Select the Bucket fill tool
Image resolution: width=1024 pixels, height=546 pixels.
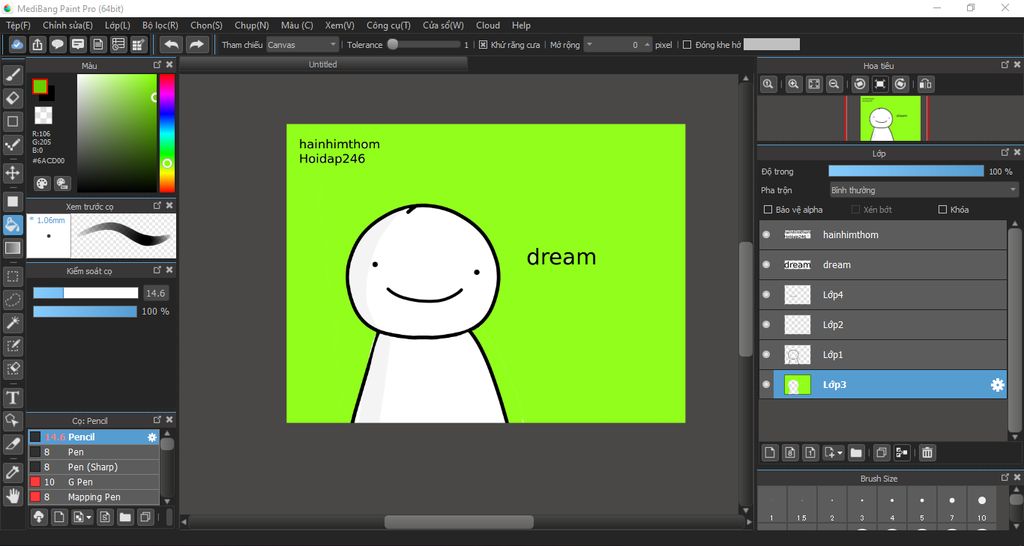12,225
